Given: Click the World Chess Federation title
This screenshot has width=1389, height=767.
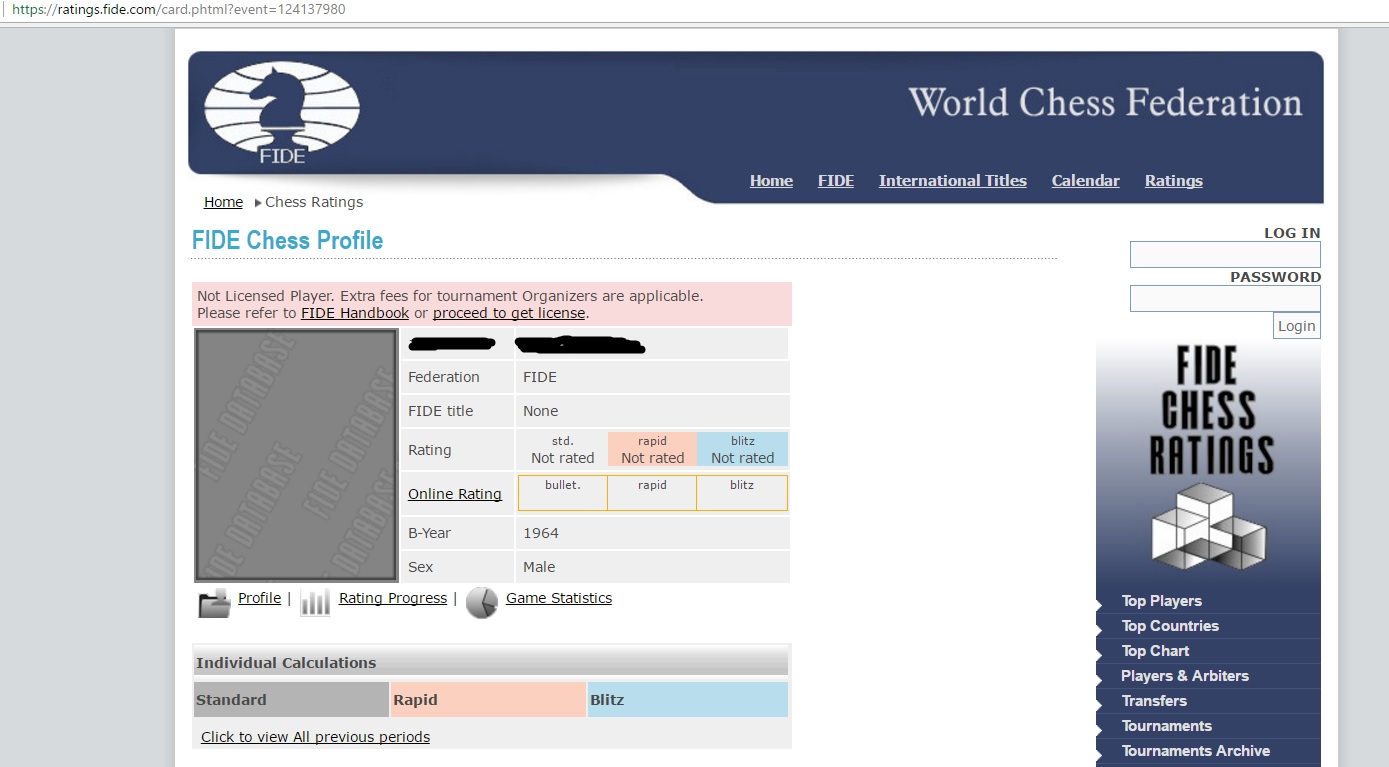Looking at the screenshot, I should point(1105,103).
